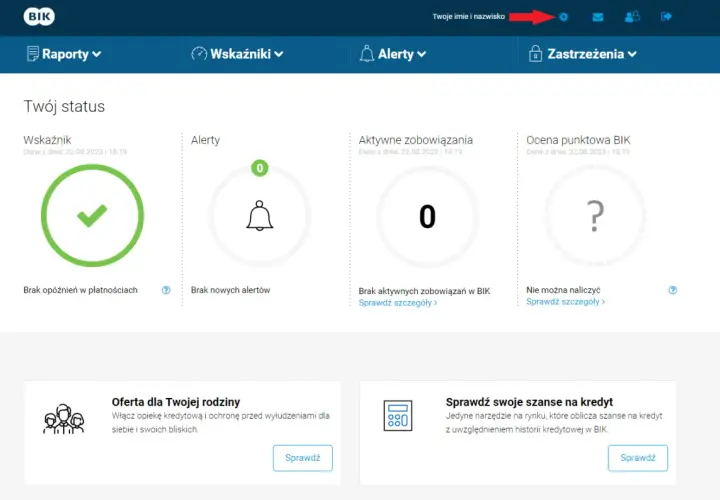Click the Zastrzeżenia padlock icon
Screen dimensions: 720x500
coord(535,54)
